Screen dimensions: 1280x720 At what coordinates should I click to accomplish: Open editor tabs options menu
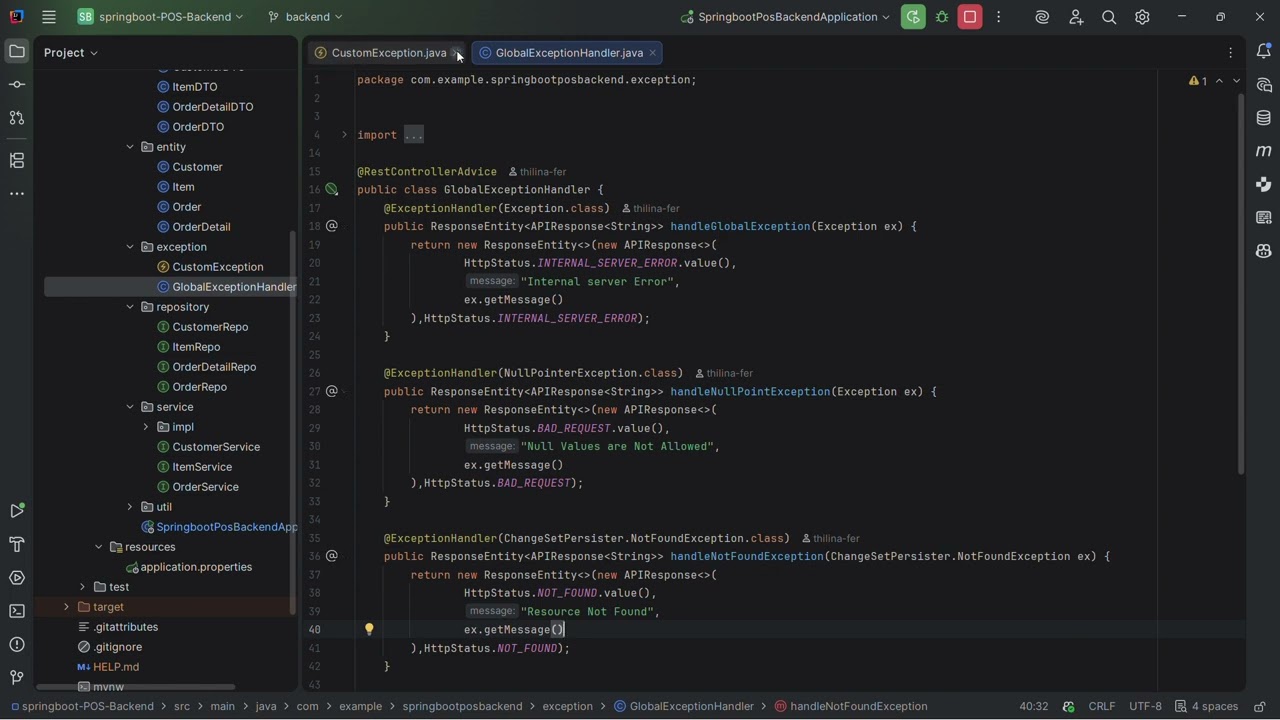(x=1231, y=53)
